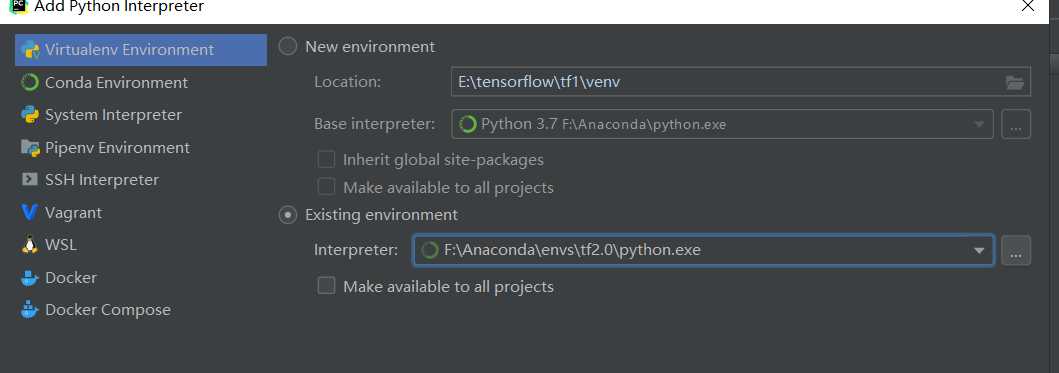
Task: Select the New environment radio button
Action: coord(288,47)
